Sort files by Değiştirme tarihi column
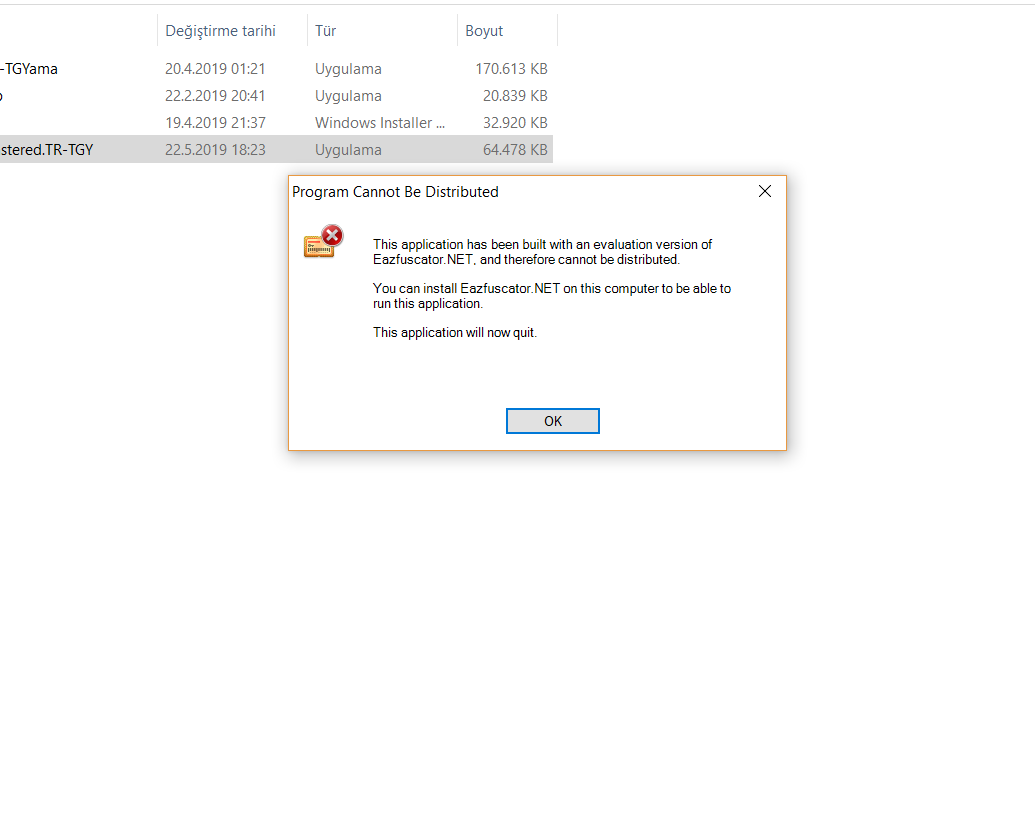The height and width of the screenshot is (814, 1035). coord(220,31)
